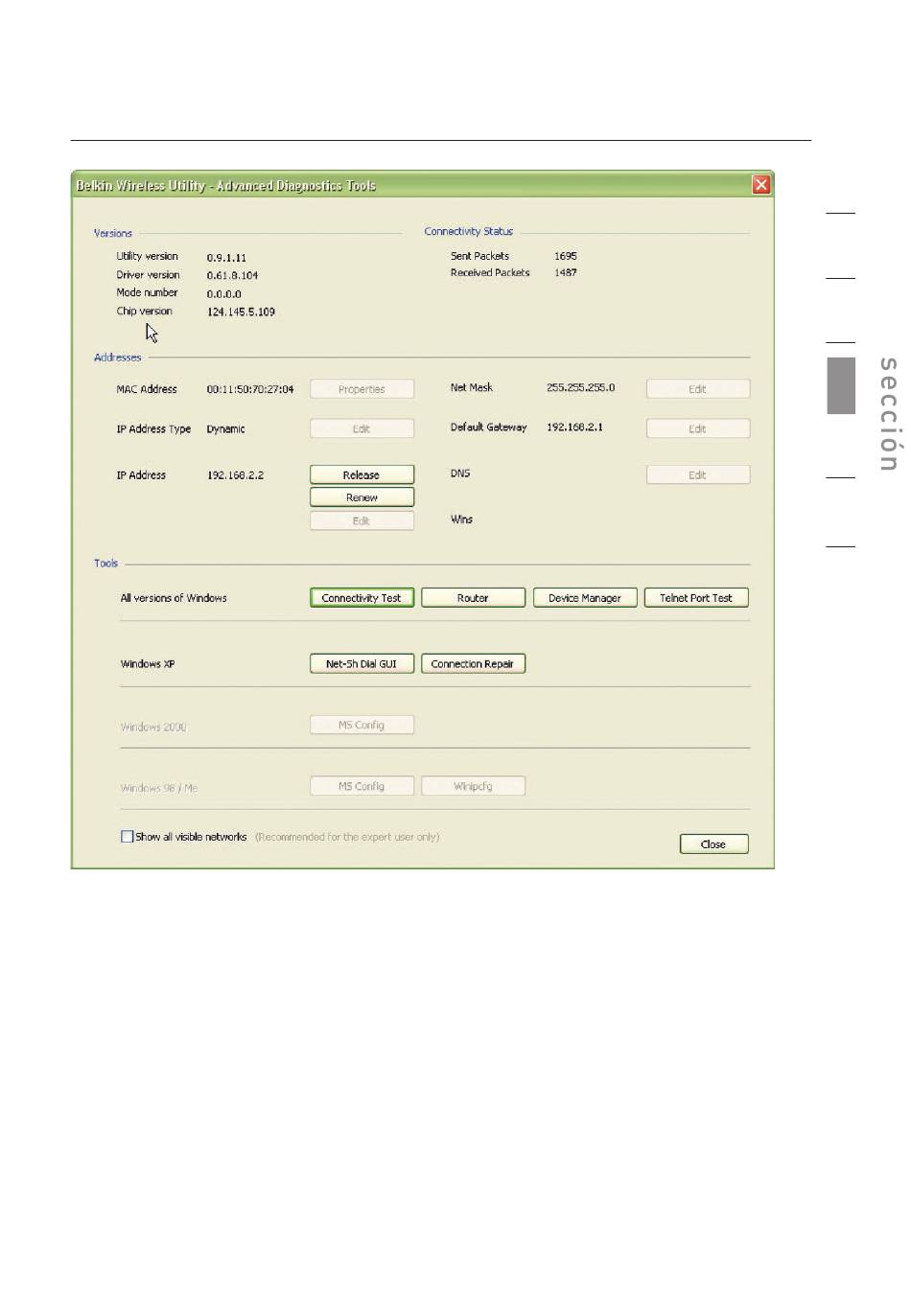Click the Dynamic IP address type value

pyautogui.click(x=225, y=429)
